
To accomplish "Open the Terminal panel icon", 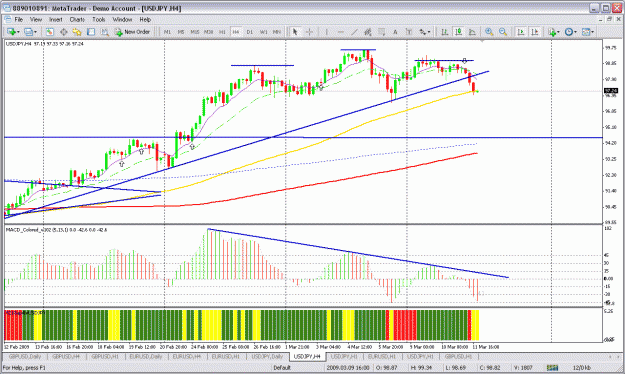I will (x=91, y=32).
